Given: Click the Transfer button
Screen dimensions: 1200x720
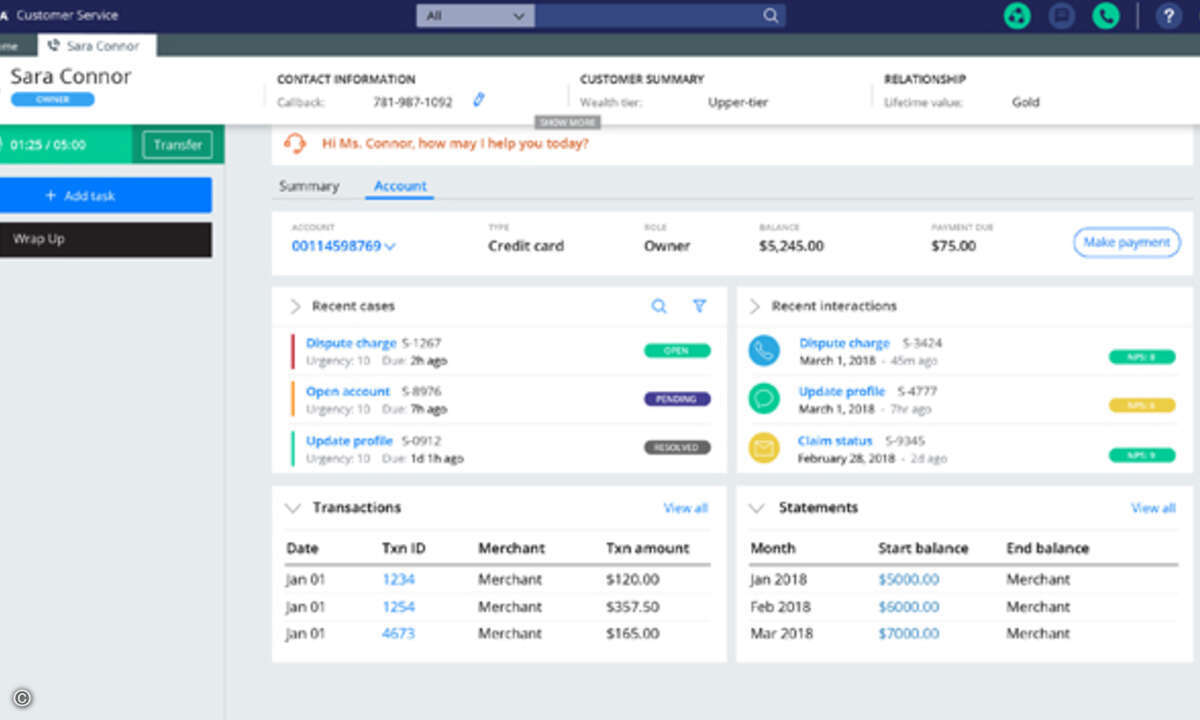Looking at the screenshot, I should coord(178,145).
